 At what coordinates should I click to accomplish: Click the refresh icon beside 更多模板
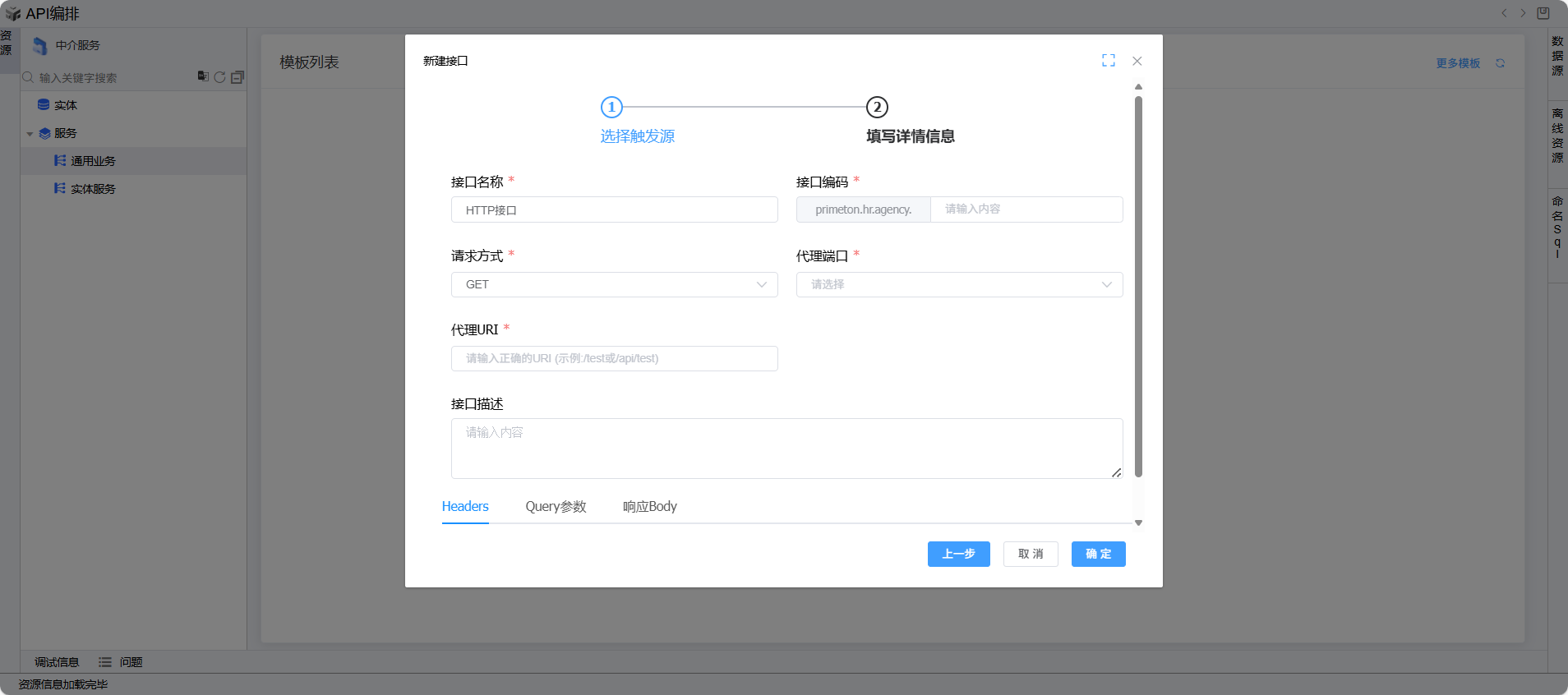click(1500, 63)
